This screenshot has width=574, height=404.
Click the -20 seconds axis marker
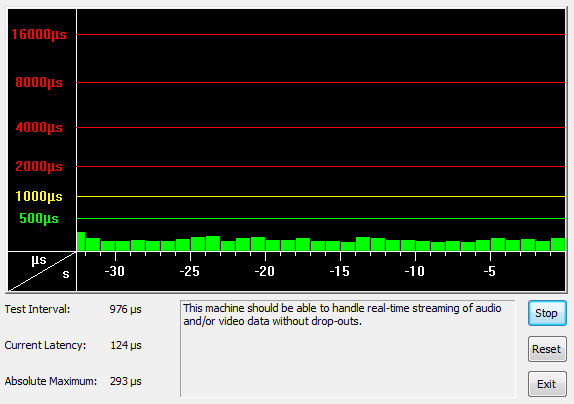point(265,271)
